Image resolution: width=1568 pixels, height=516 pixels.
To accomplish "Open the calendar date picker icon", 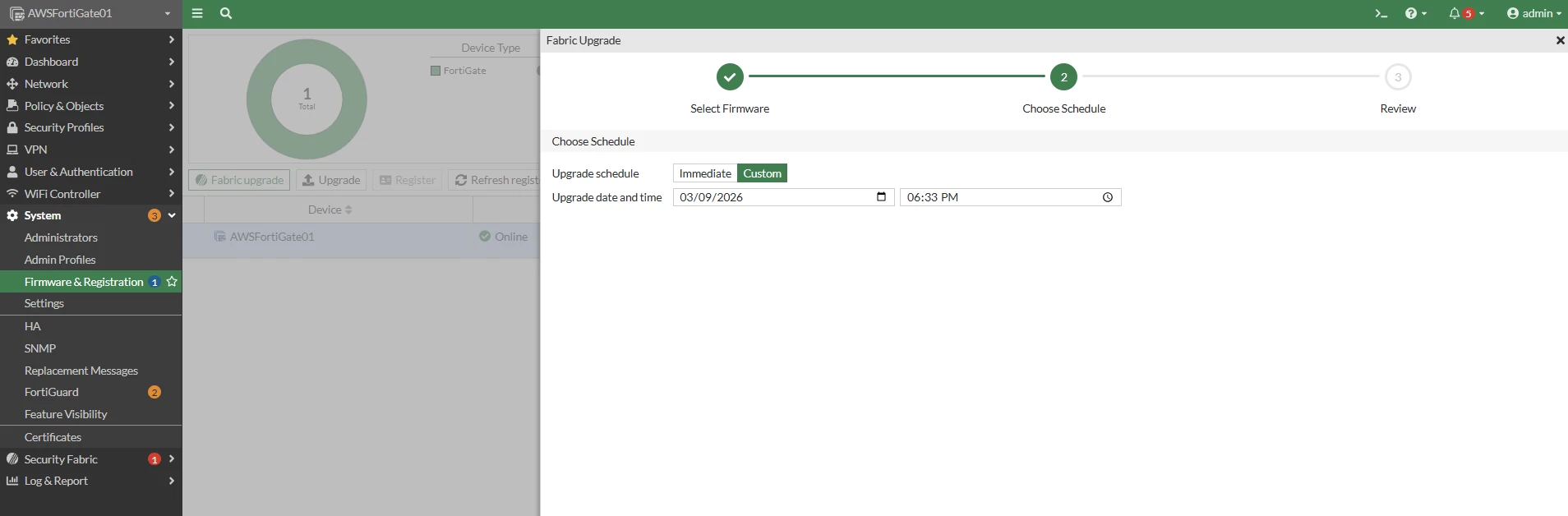I will point(881,197).
